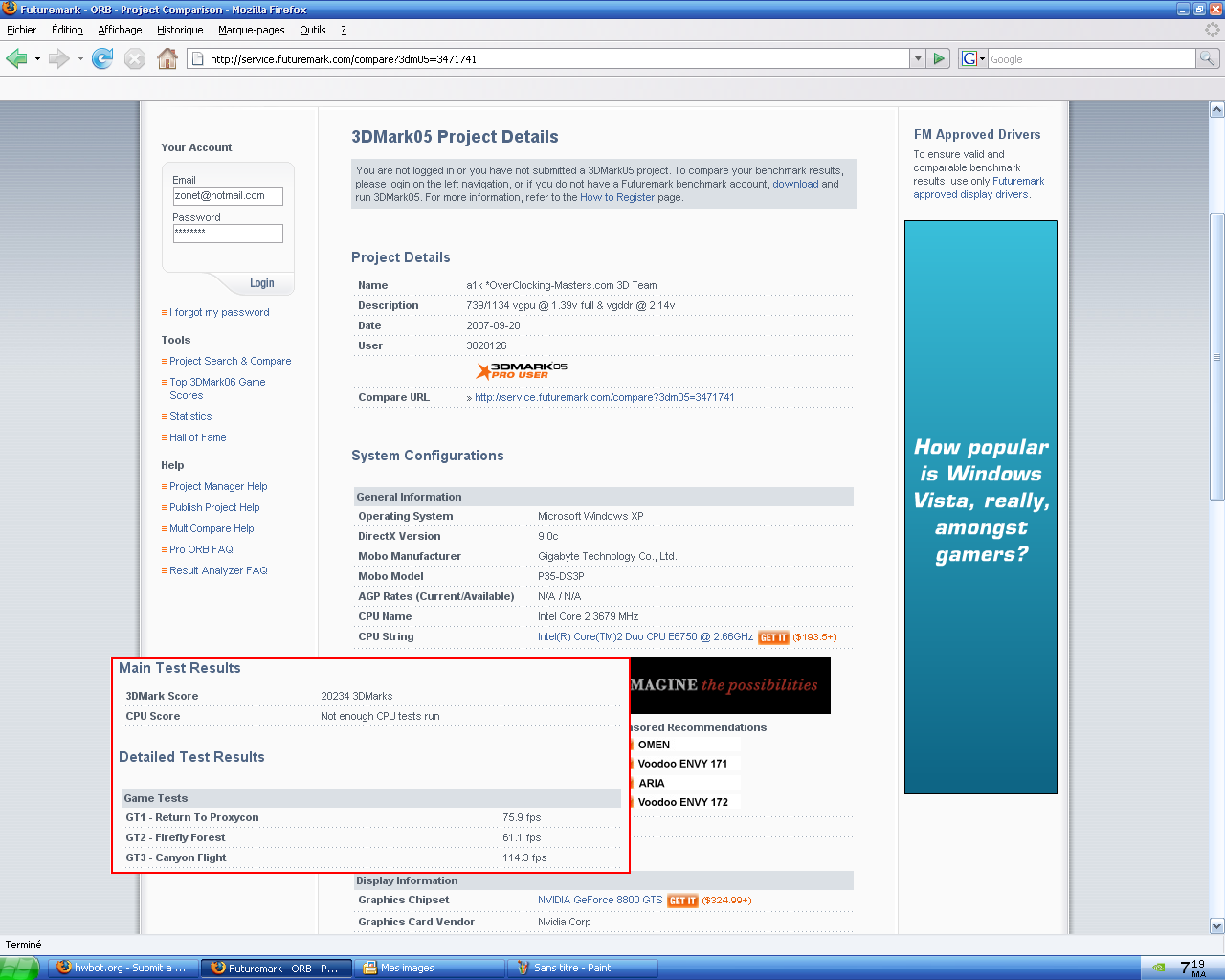Open the Outils menu
Viewport: 1225px width, 980px height.
(313, 30)
